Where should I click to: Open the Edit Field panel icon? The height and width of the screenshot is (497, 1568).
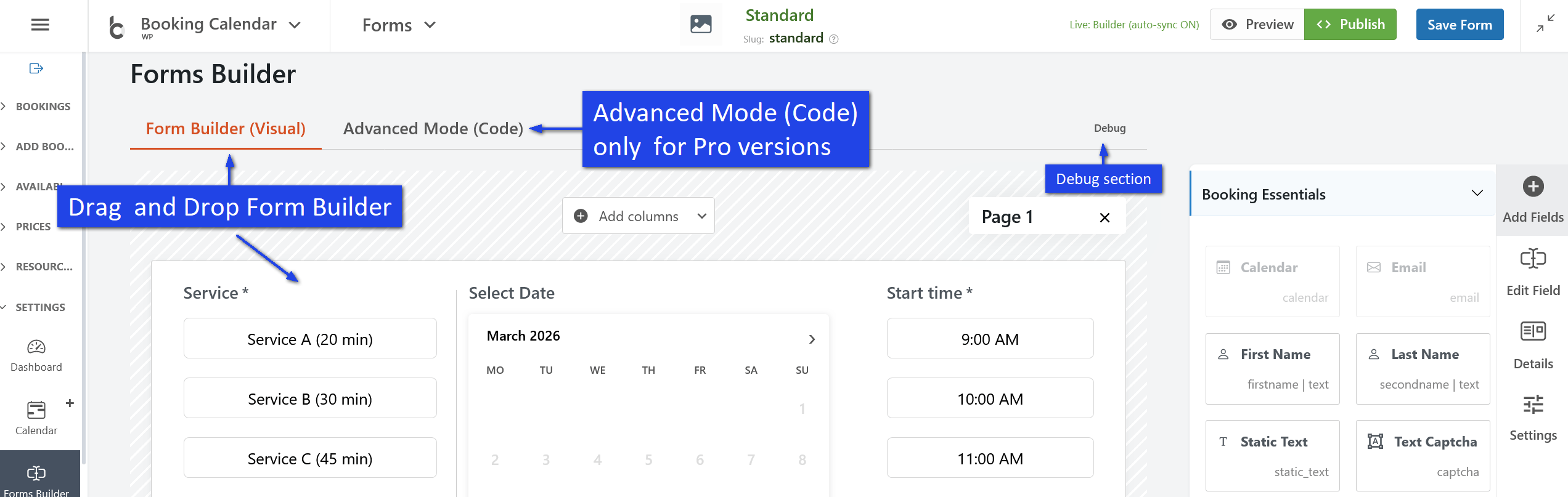click(x=1533, y=259)
